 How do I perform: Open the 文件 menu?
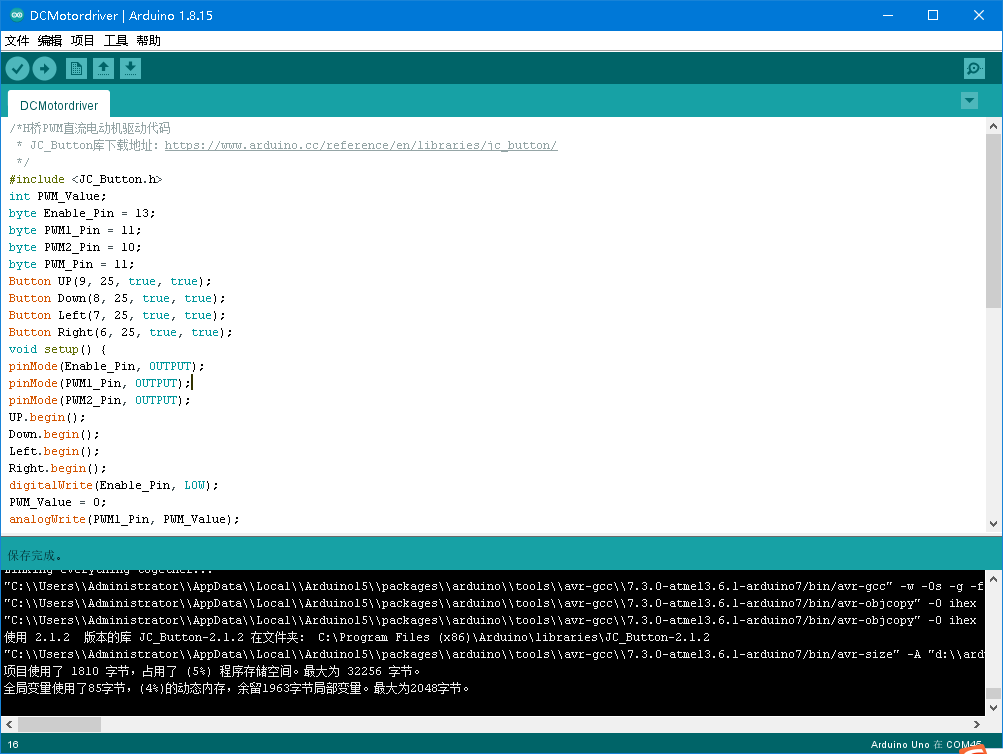click(x=17, y=41)
